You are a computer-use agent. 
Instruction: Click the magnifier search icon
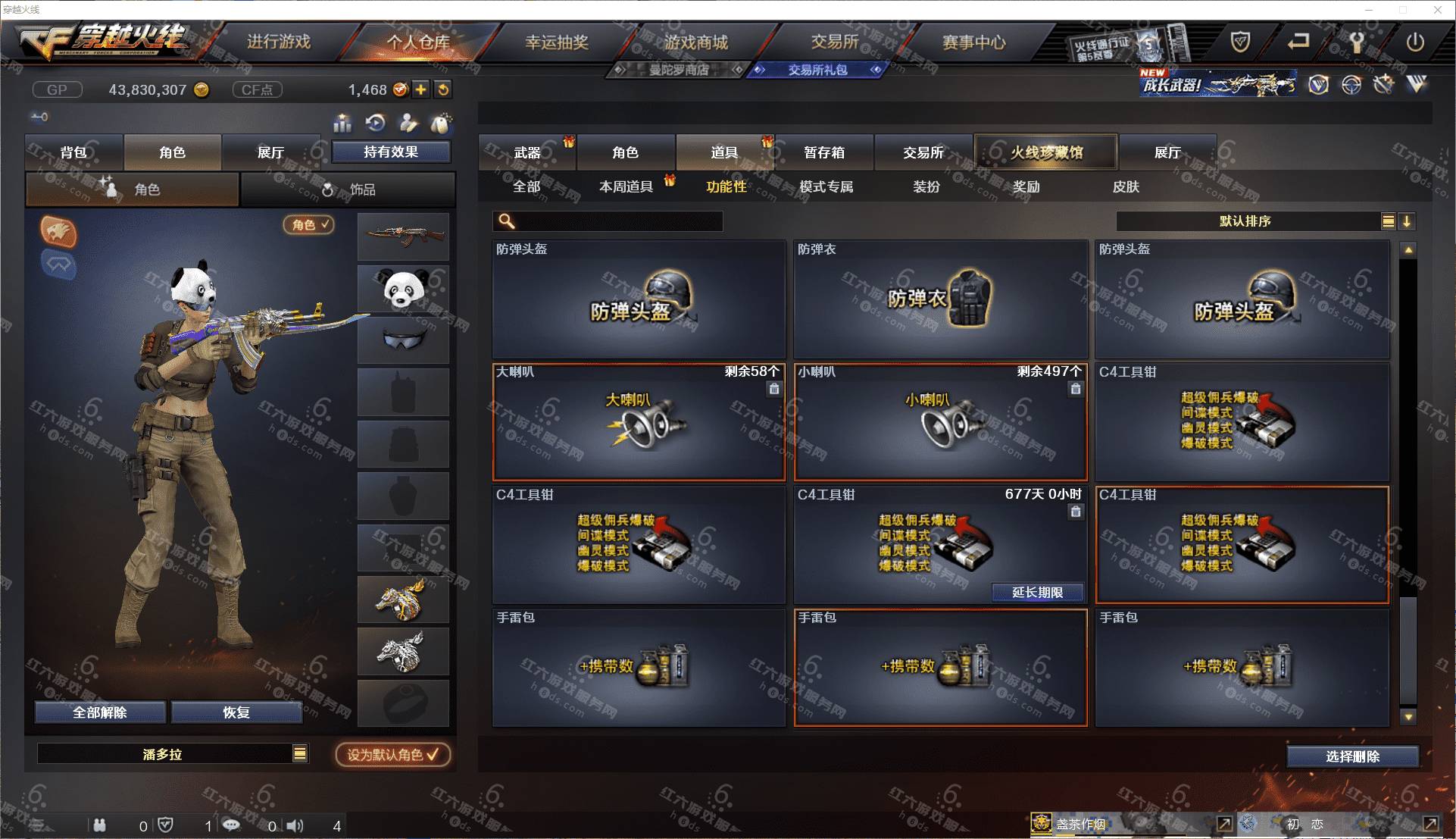pyautogui.click(x=507, y=221)
